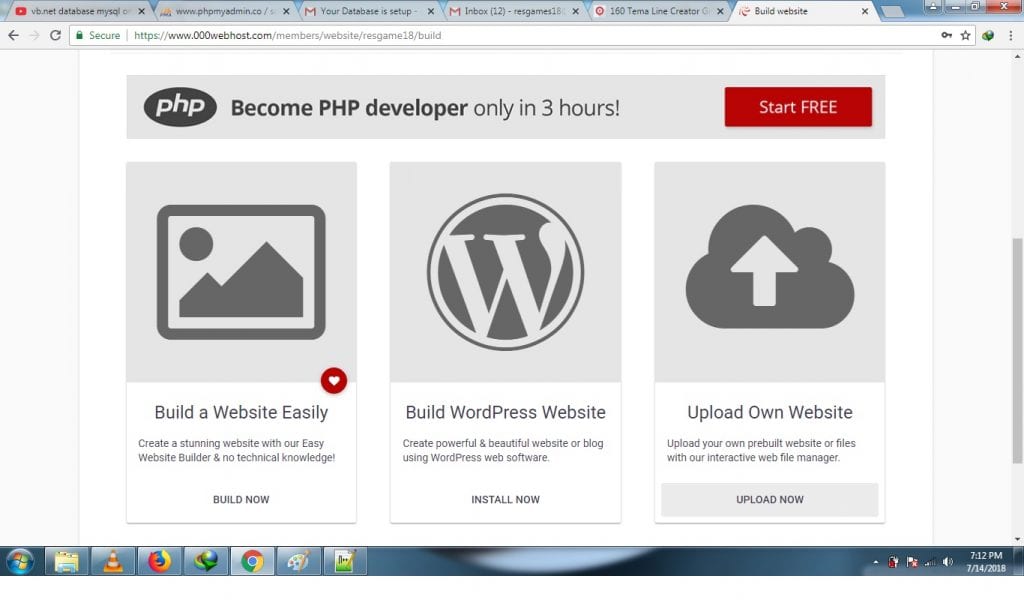Screen dimensions: 1024x600
Task: Click the Chrome taskbar icon
Action: point(252,561)
